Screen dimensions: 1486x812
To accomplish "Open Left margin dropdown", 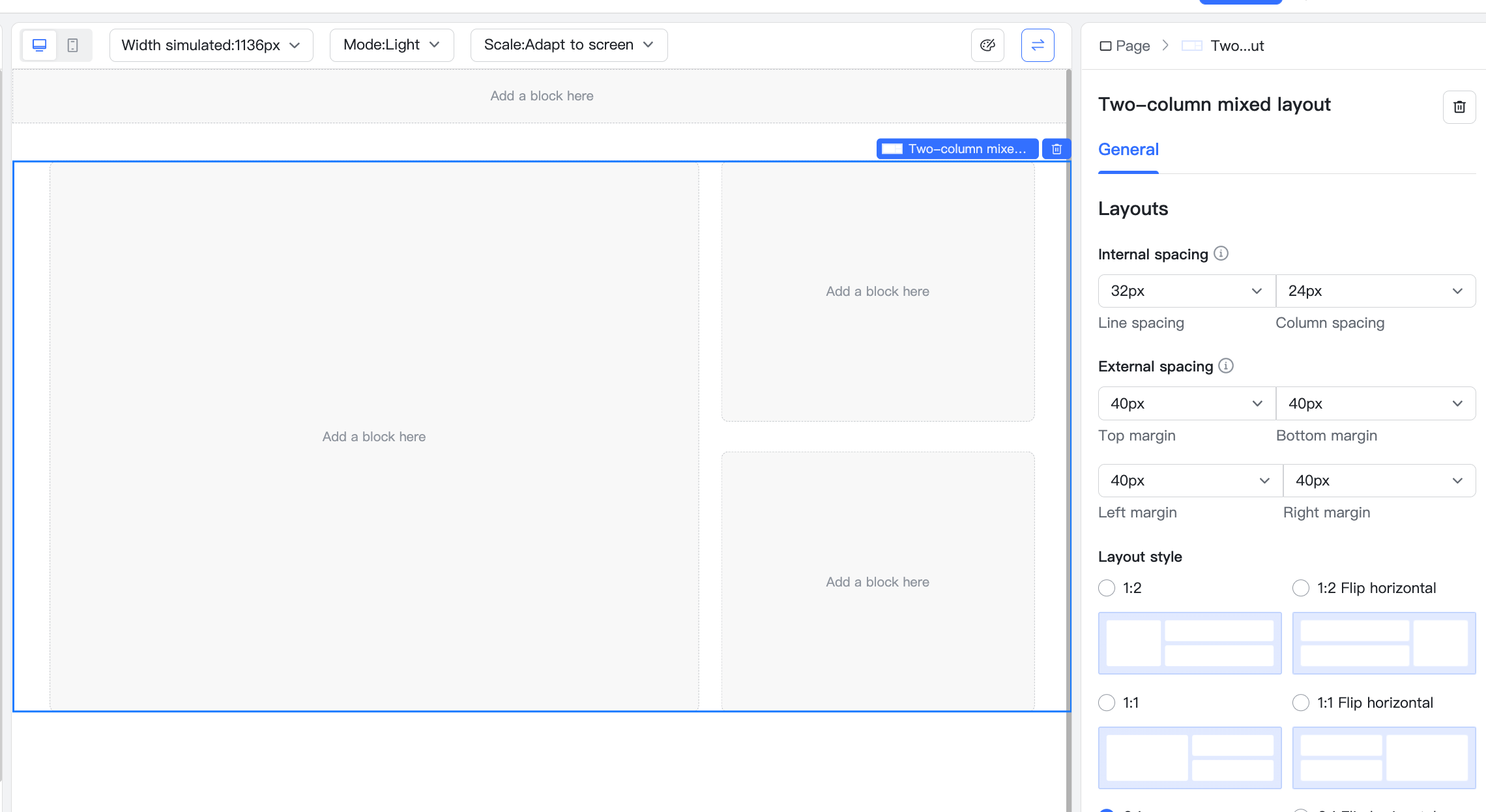I will 1191,480.
